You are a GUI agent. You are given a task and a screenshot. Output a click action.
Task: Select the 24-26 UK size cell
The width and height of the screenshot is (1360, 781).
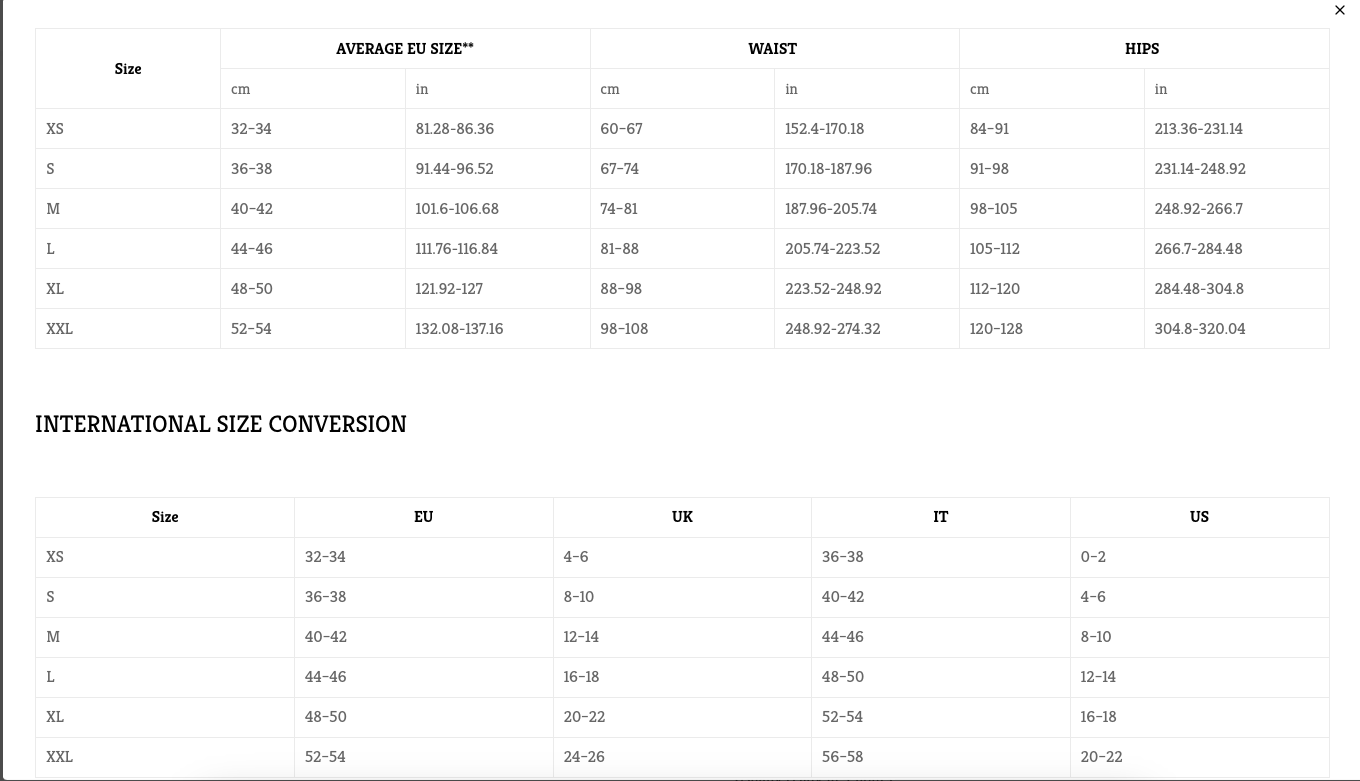tap(584, 757)
